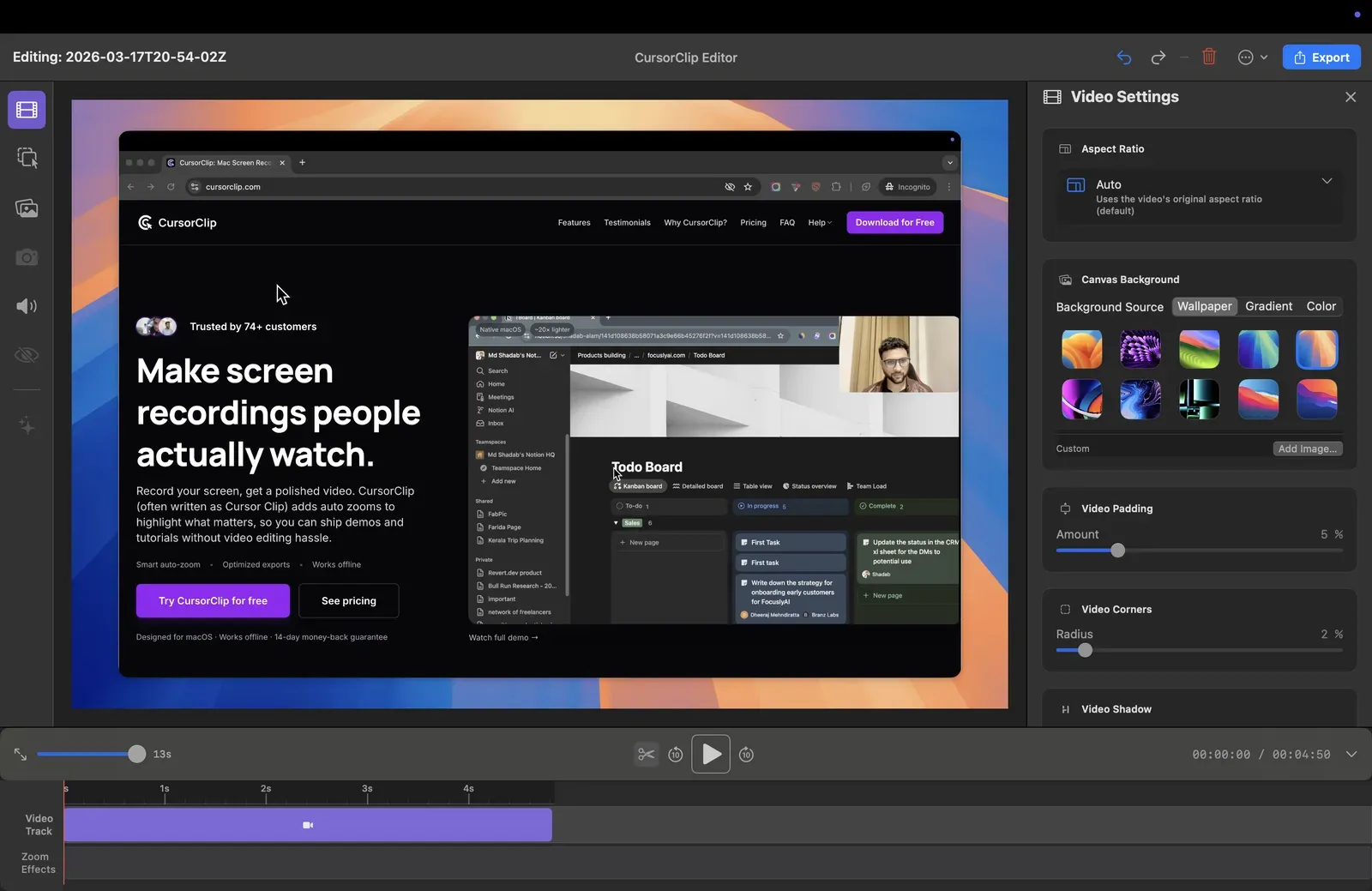
Task: Open FAQ in preview site navigation
Action: click(x=787, y=223)
